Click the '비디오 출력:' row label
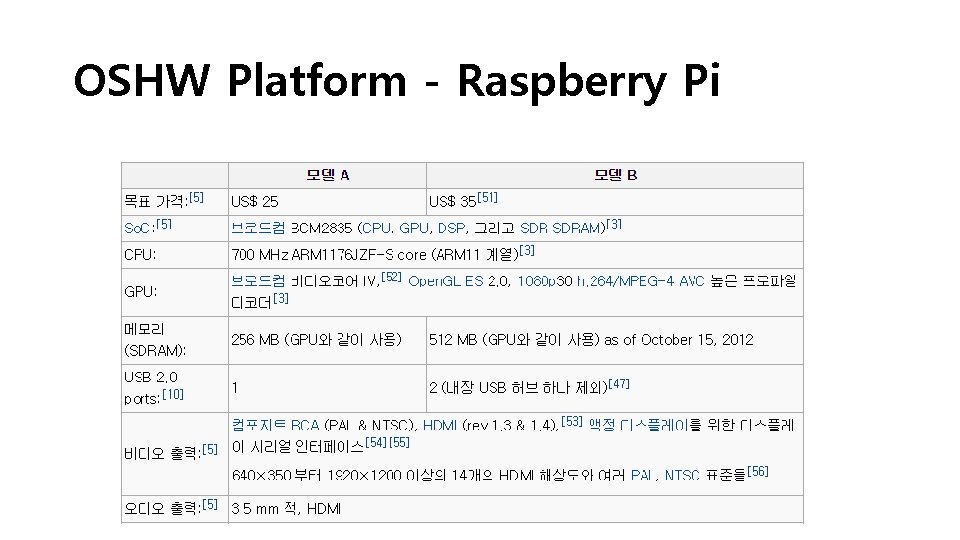 coord(162,454)
